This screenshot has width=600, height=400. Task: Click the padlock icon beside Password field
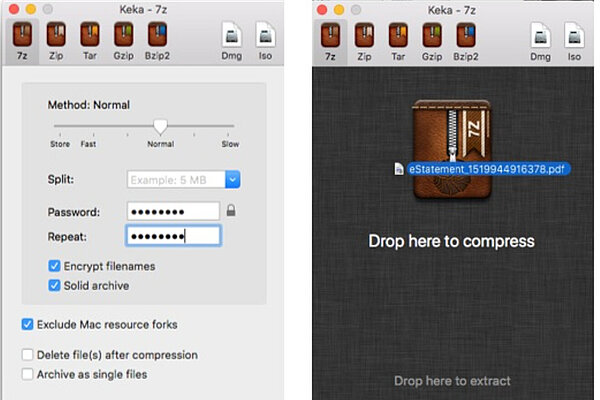coord(231,210)
